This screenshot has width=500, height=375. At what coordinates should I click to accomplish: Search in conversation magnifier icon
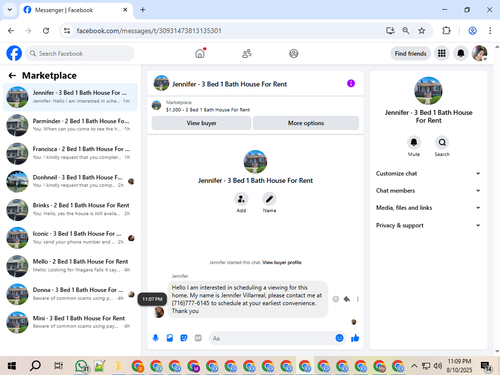point(442,142)
